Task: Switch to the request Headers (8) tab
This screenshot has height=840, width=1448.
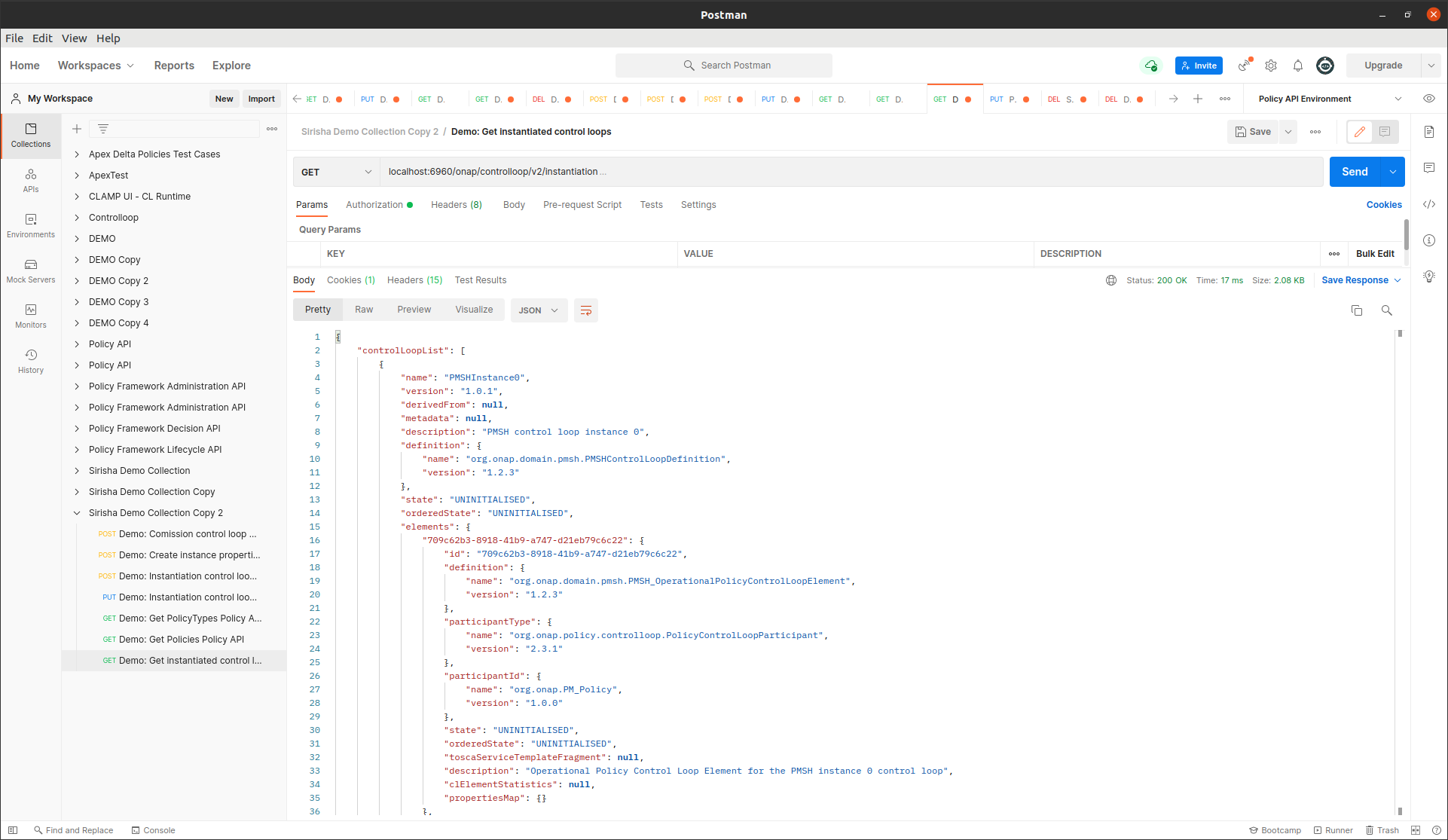Action: [x=457, y=205]
